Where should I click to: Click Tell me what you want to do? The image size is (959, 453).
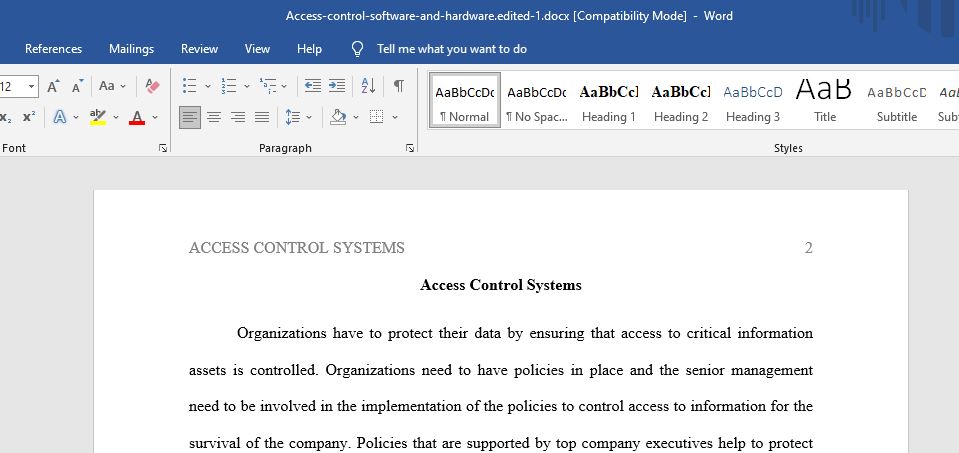click(x=452, y=49)
